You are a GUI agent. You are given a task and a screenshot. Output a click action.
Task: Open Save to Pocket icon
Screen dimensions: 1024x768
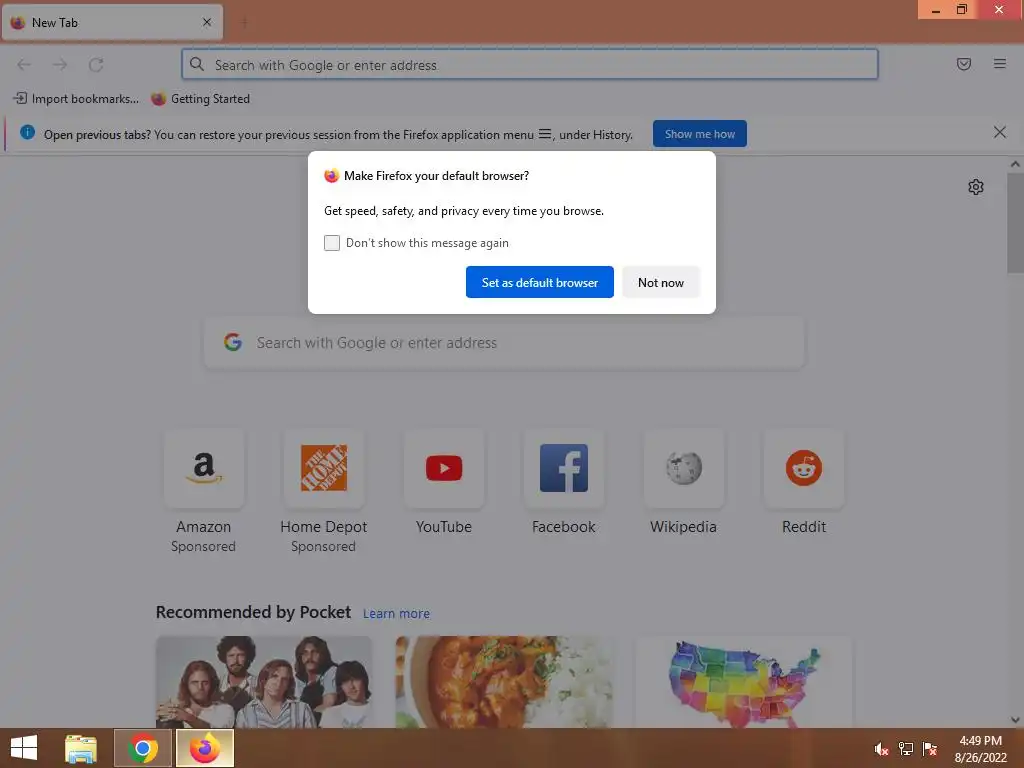tap(963, 64)
